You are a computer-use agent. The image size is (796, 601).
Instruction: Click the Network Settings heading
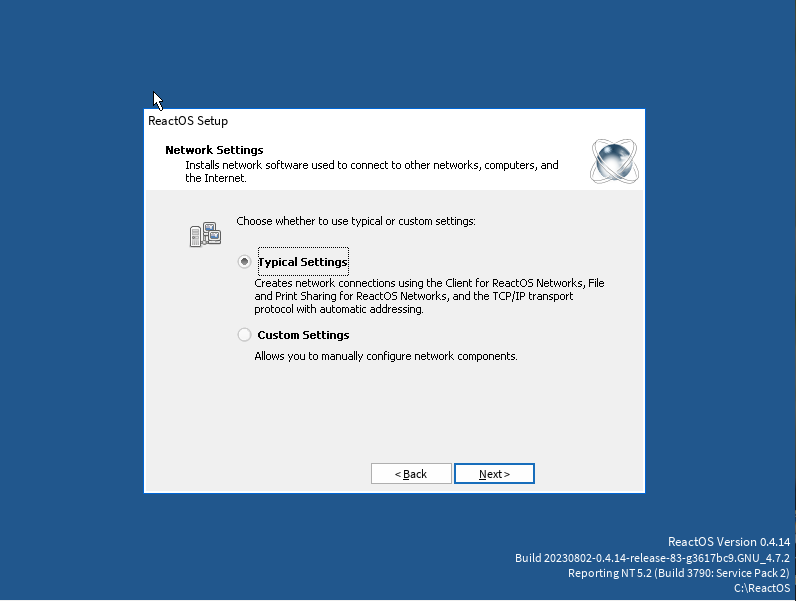(214, 150)
